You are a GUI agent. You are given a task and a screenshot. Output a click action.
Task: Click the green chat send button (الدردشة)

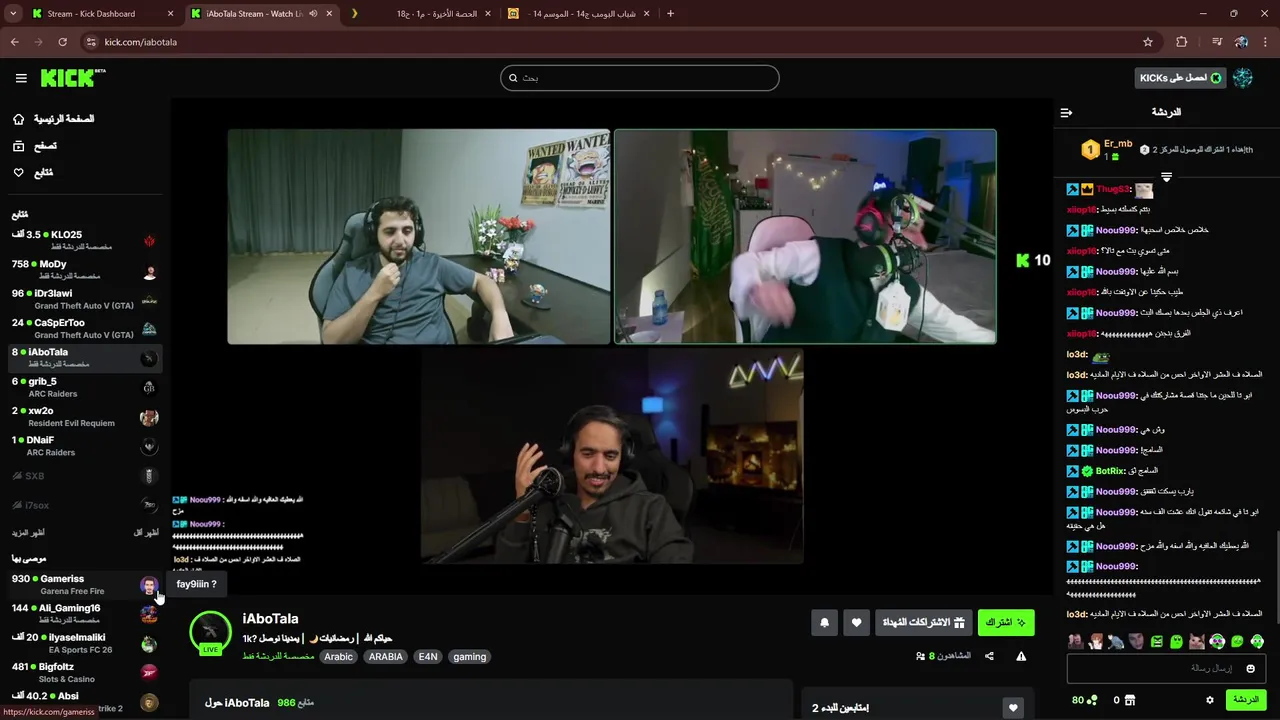click(1246, 700)
